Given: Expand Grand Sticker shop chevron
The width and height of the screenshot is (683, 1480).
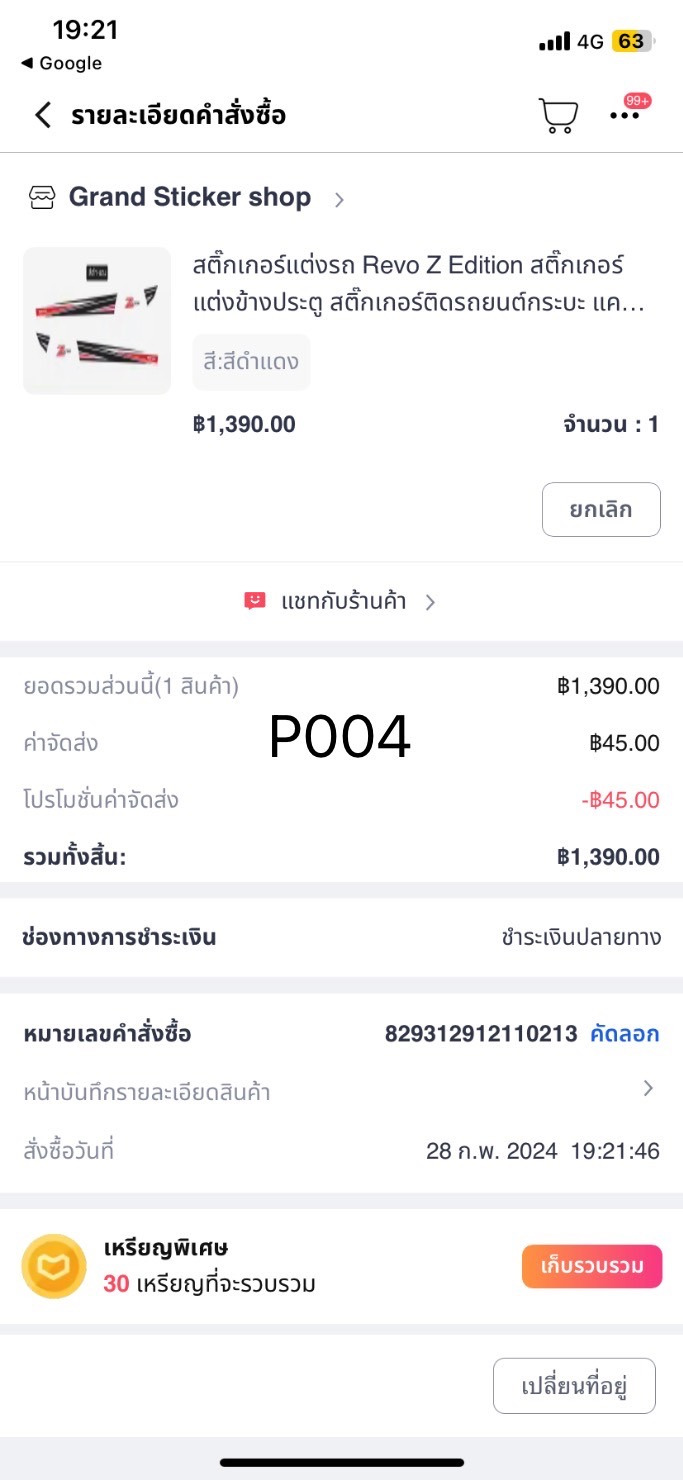Looking at the screenshot, I should point(339,199).
